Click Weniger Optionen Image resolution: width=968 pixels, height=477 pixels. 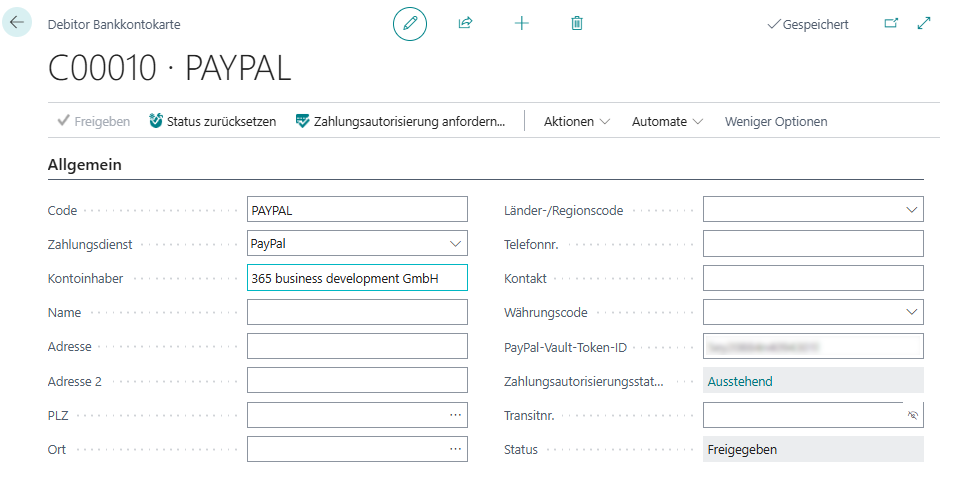pyautogui.click(x=776, y=121)
